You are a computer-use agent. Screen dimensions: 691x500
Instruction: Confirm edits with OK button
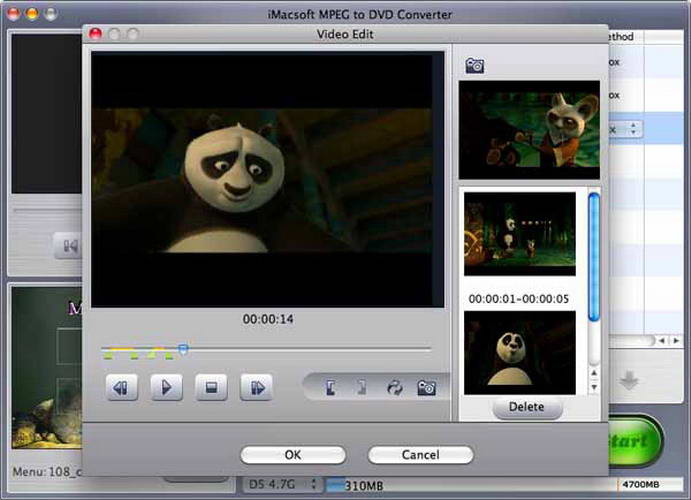coord(293,455)
